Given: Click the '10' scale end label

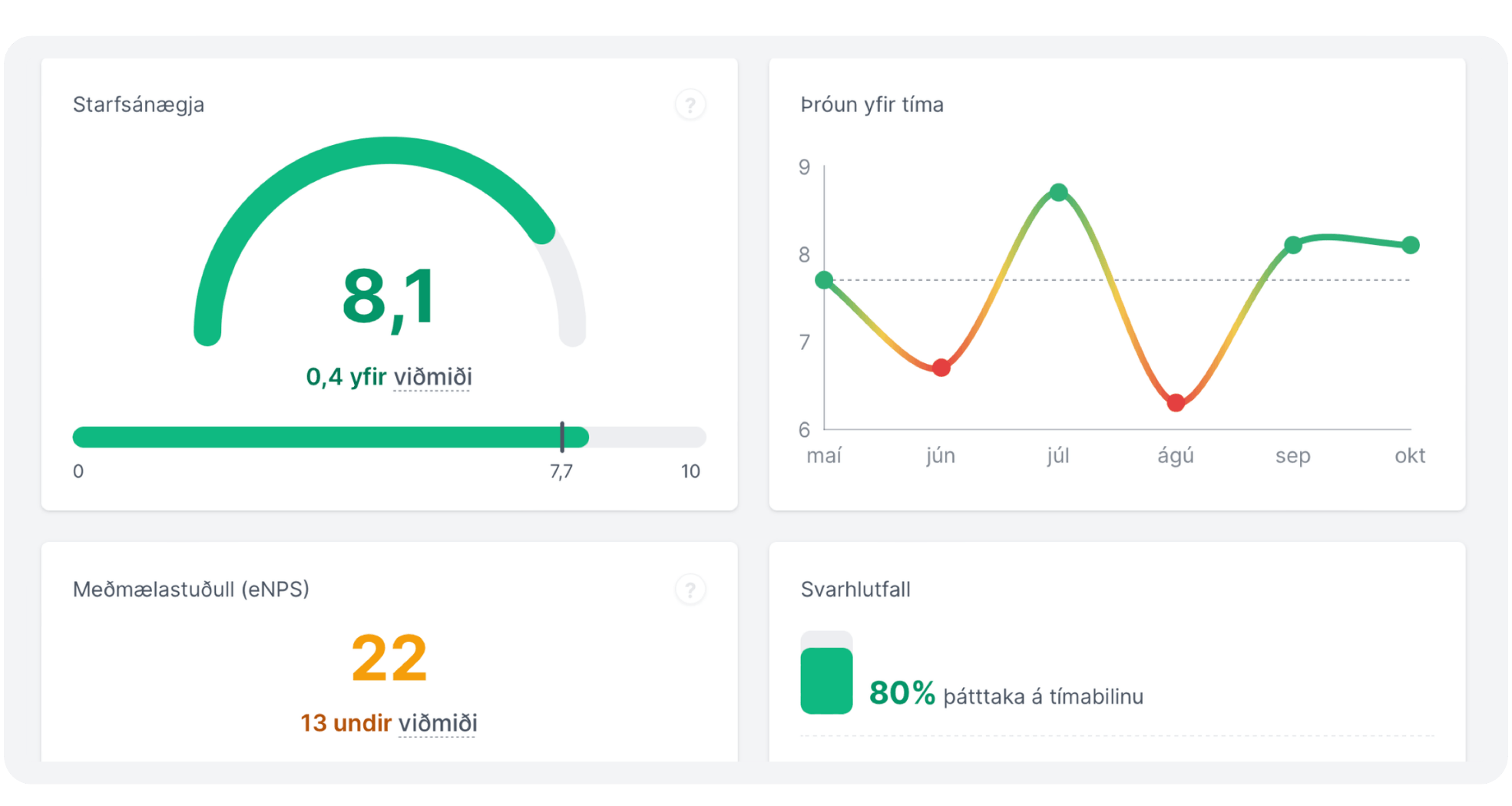Looking at the screenshot, I should [x=690, y=471].
